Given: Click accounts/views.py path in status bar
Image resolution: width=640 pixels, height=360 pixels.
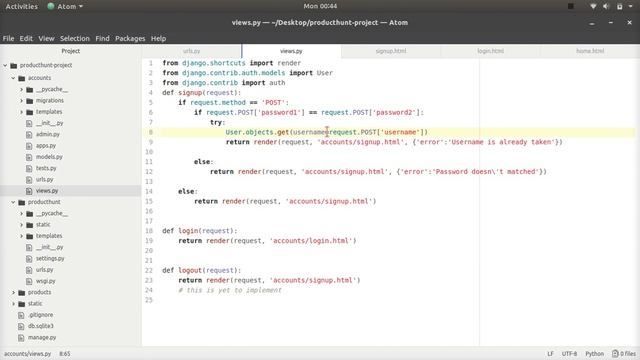Looking at the screenshot, I should click(x=27, y=353).
